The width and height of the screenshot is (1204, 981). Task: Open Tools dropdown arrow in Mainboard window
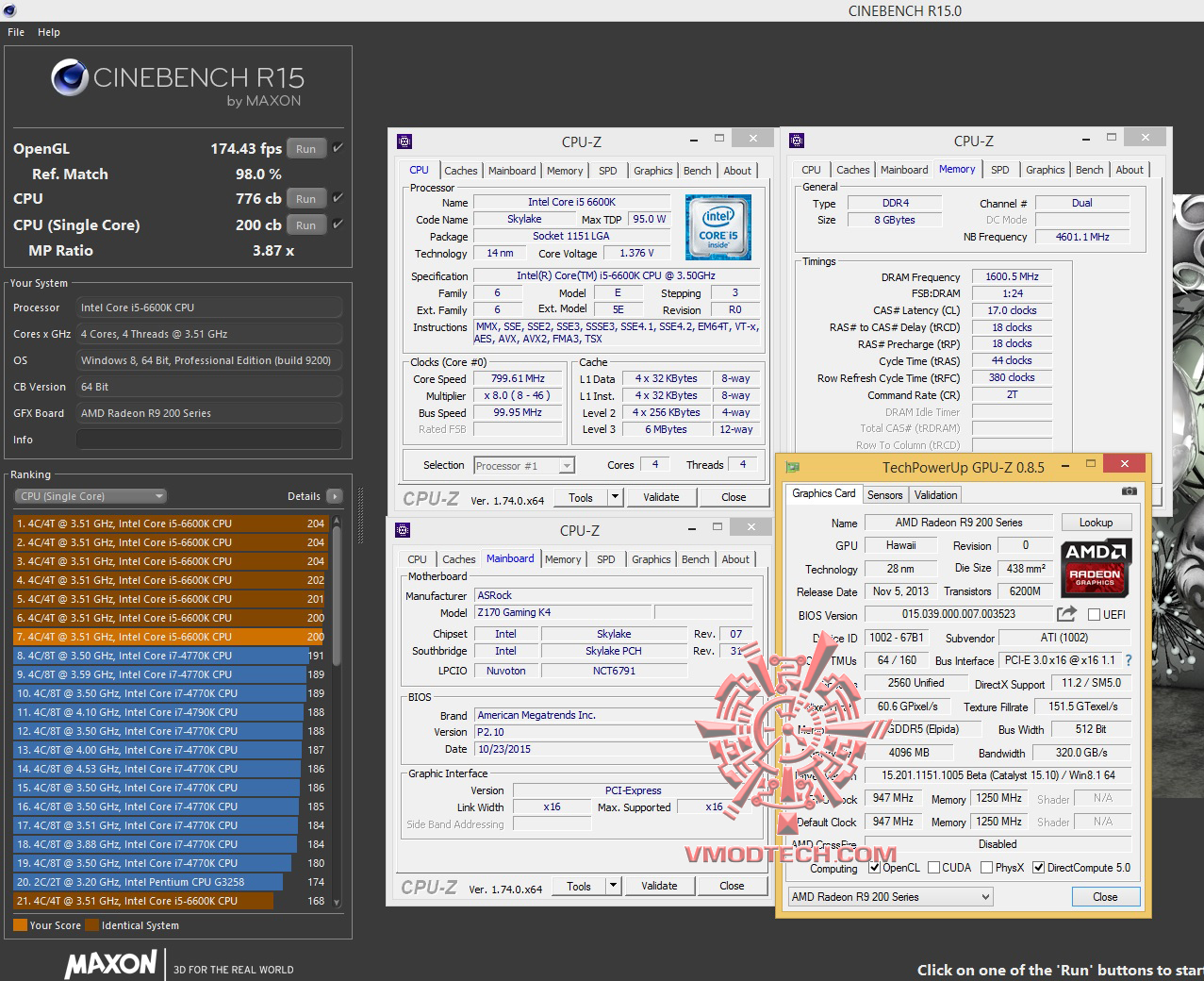(x=613, y=886)
